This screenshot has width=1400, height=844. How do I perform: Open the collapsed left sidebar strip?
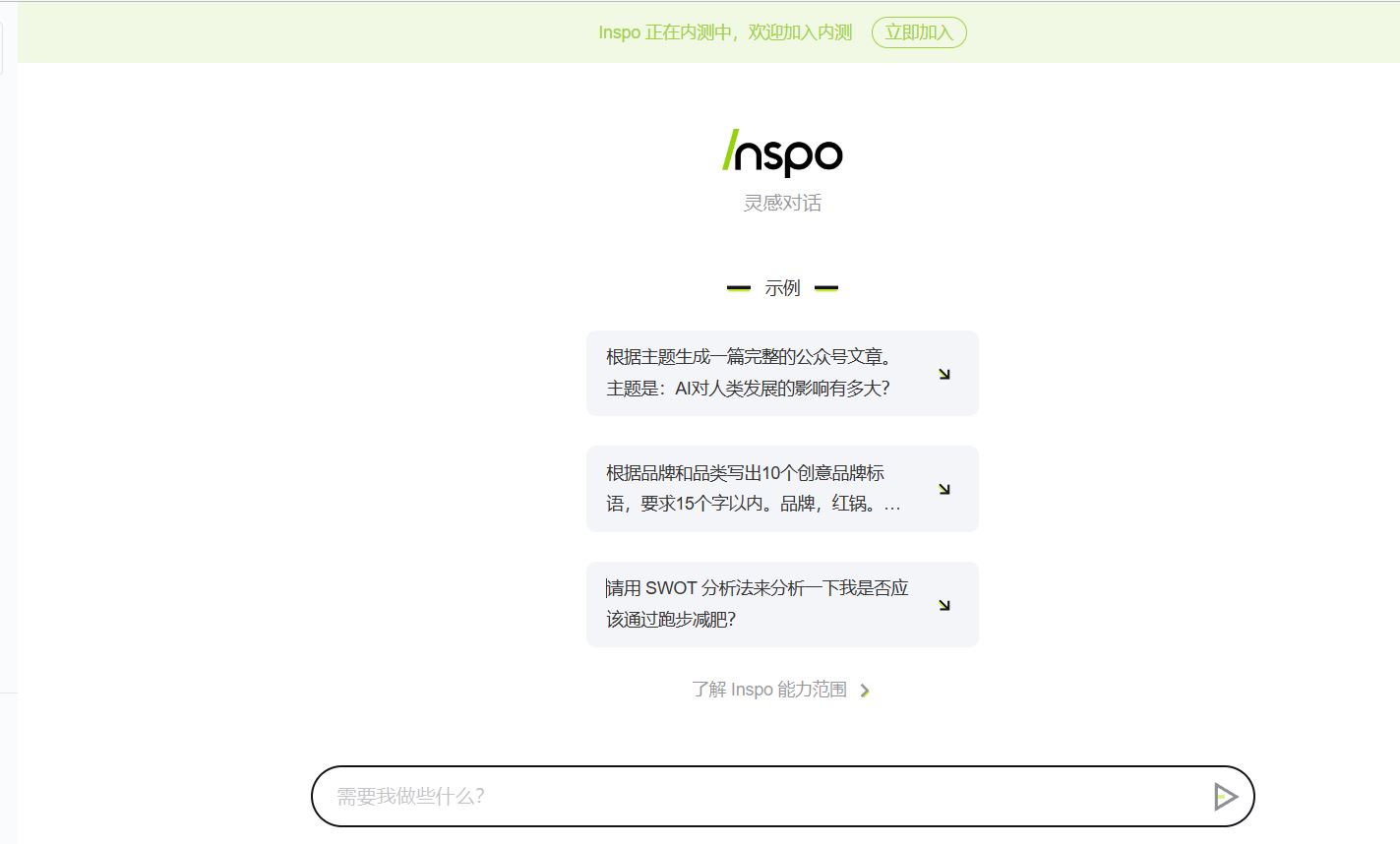coord(8,393)
